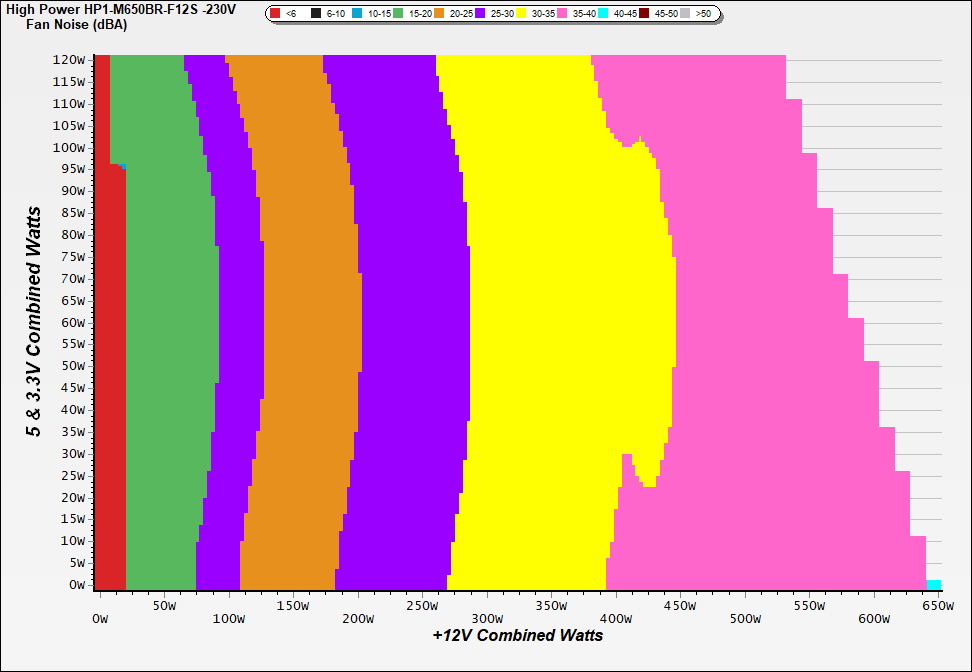Select the orange 20-25 legend swatch
The image size is (972, 672).
tap(439, 14)
